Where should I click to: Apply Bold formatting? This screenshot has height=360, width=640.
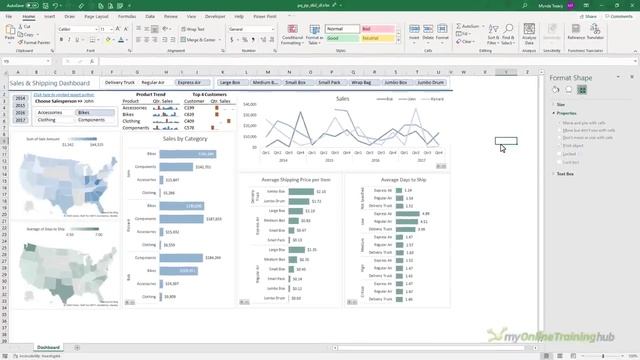pyautogui.click(x=61, y=40)
